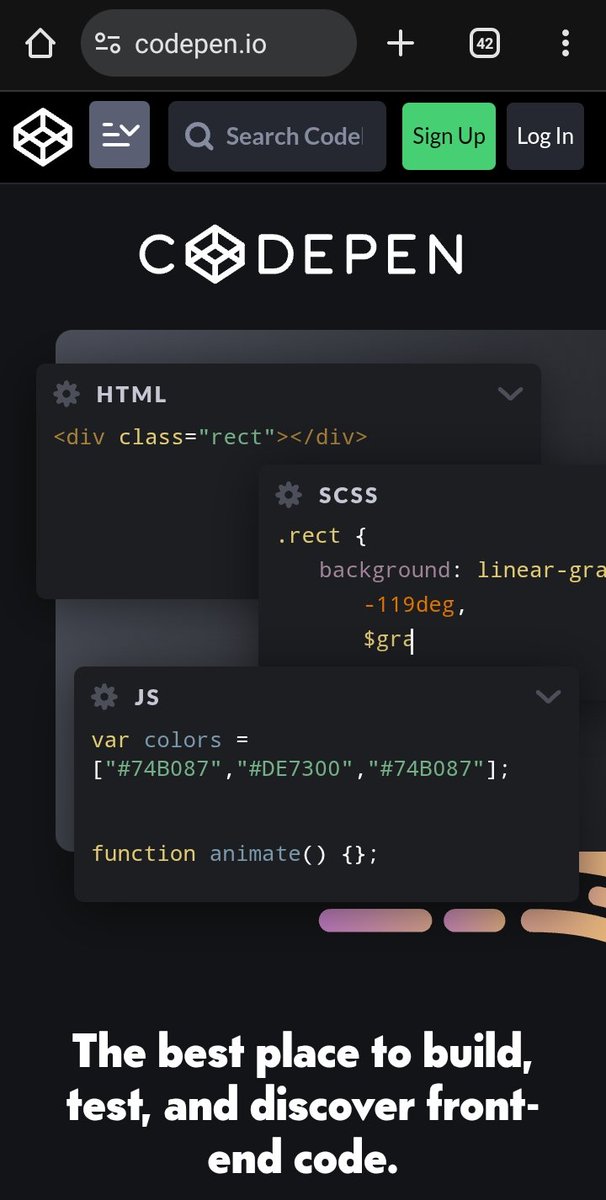This screenshot has width=606, height=1200.
Task: Open the browser three-dot menu
Action: (565, 43)
